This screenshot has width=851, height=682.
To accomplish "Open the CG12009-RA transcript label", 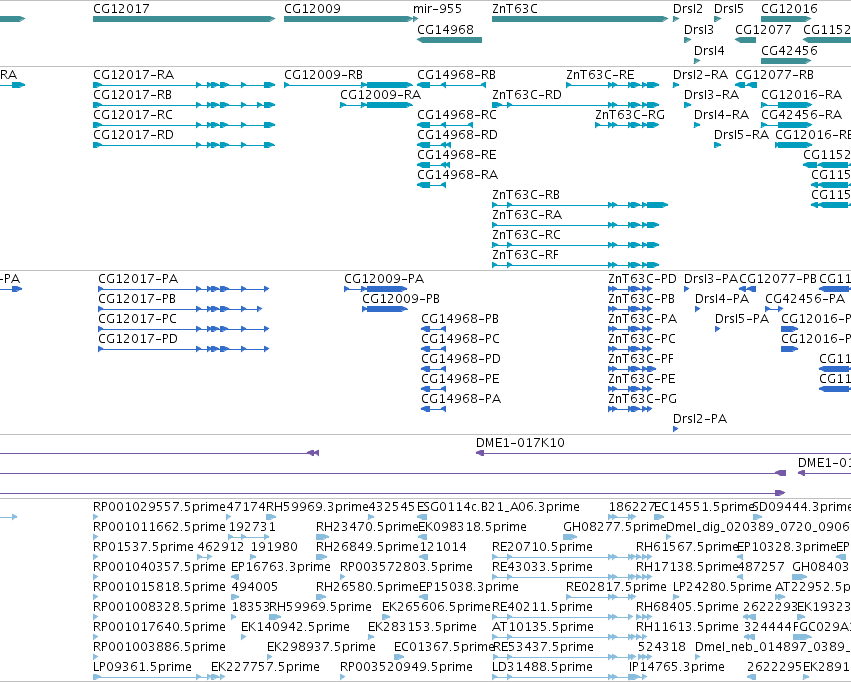I will (380, 95).
